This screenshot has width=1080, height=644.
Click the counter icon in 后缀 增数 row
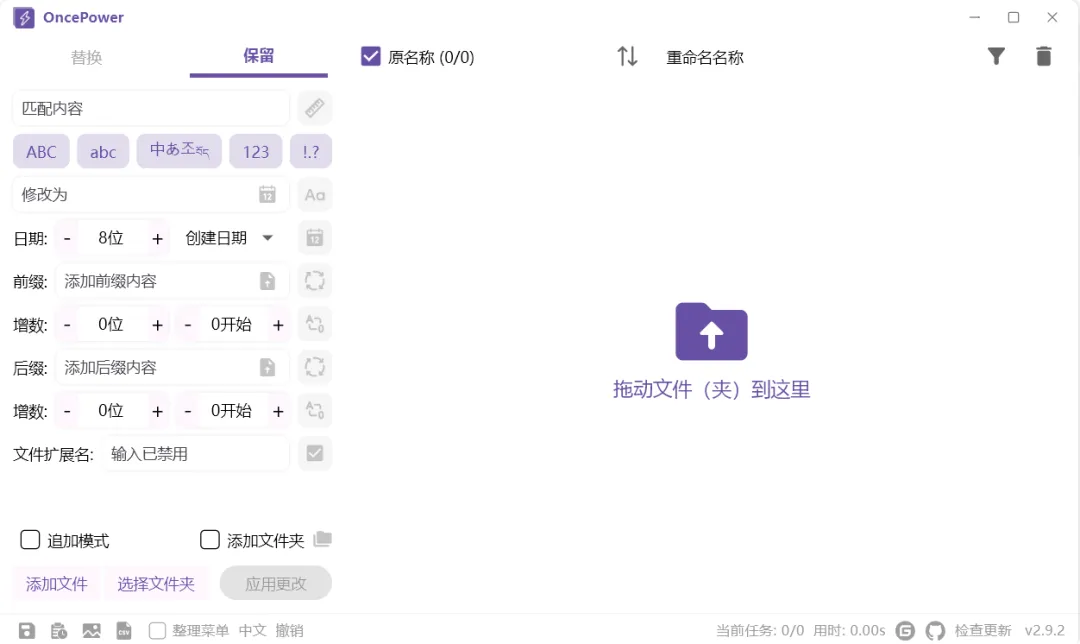coord(315,411)
